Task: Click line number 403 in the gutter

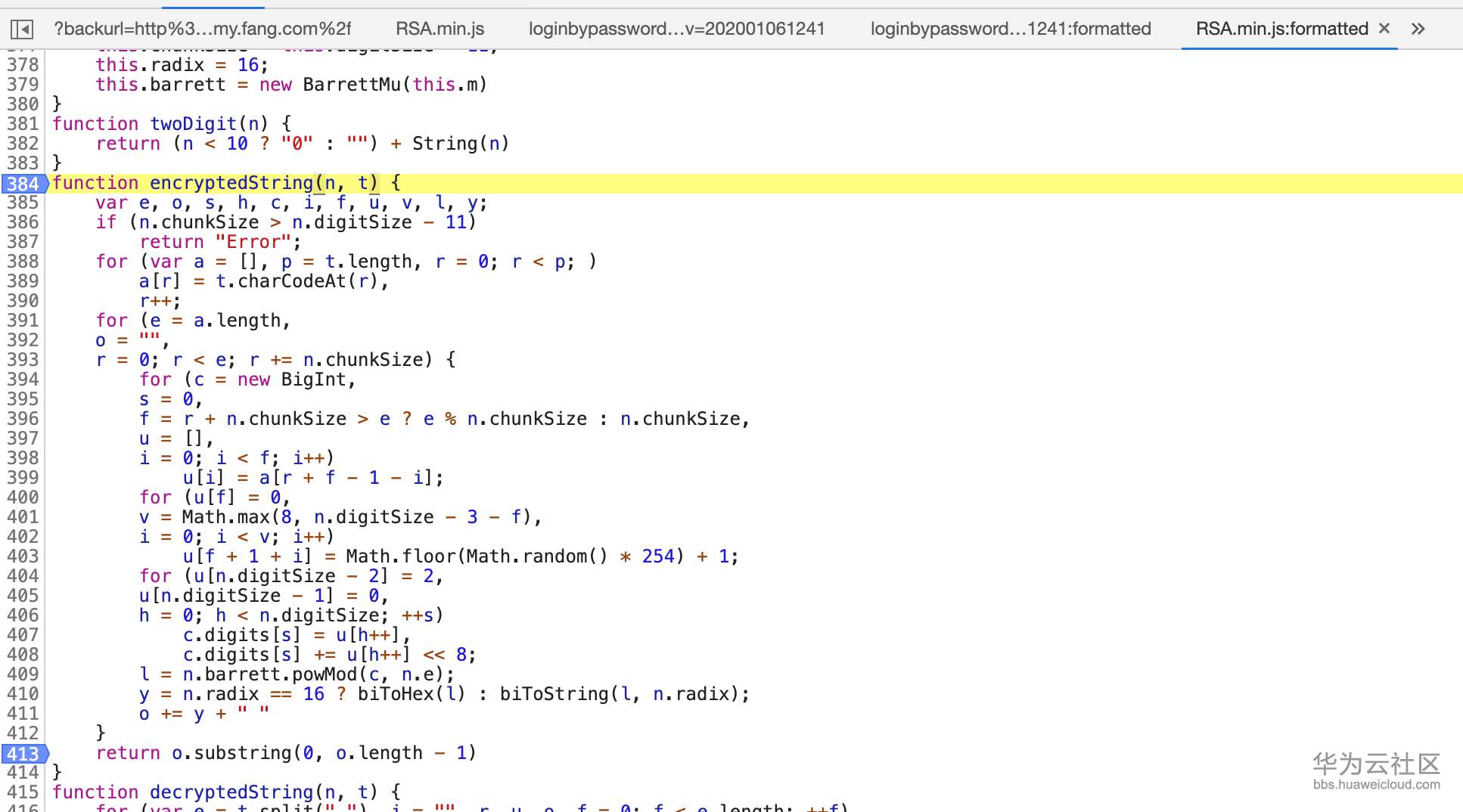Action: point(23,556)
